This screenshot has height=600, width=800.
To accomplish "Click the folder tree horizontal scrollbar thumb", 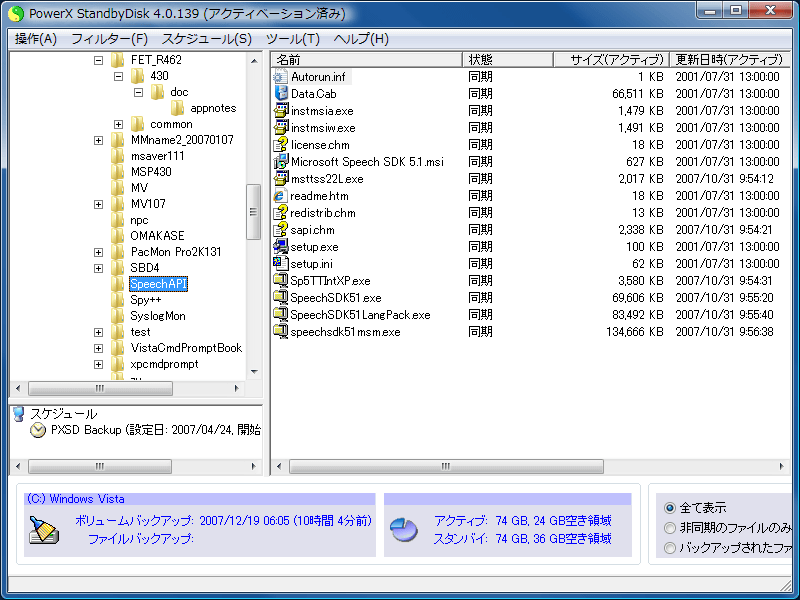I will (x=100, y=389).
